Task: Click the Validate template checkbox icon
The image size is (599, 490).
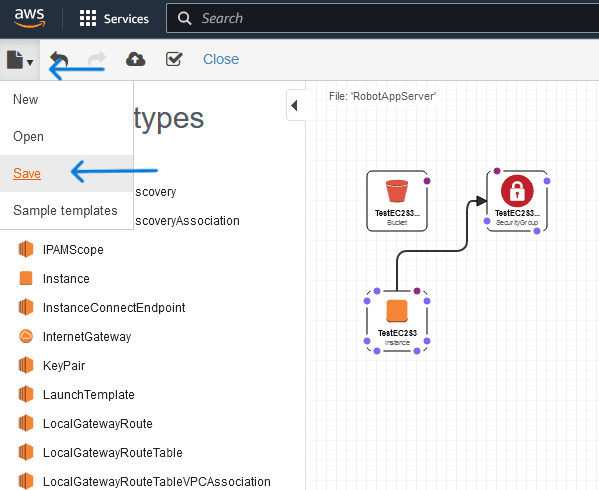Action: point(174,59)
